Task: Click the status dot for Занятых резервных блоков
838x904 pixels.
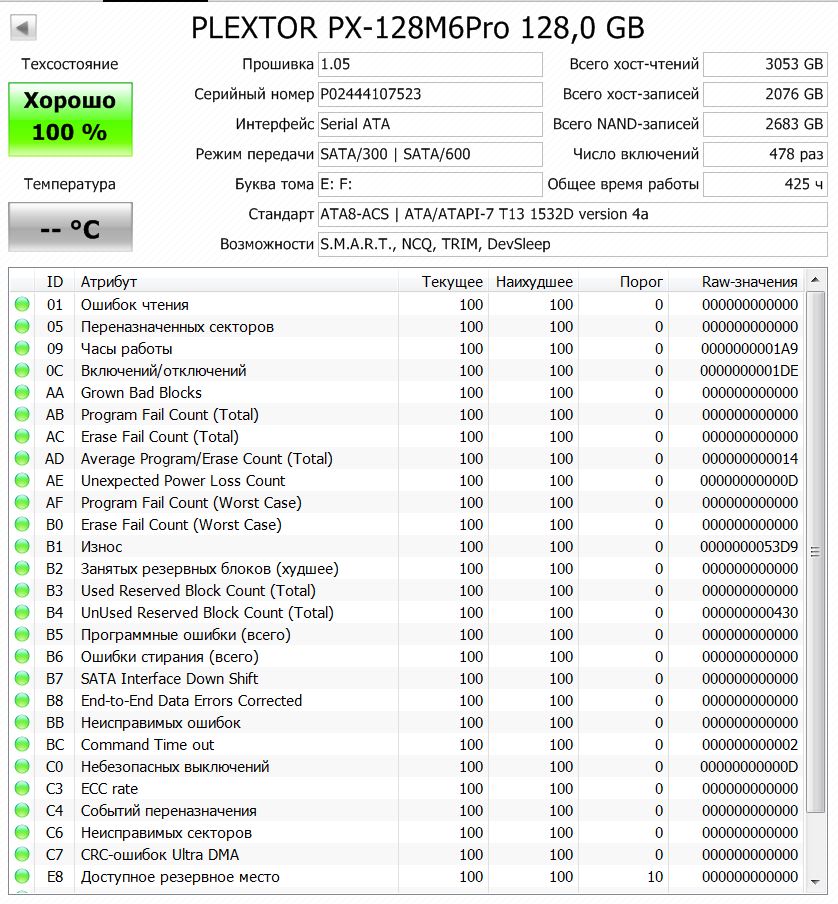Action: pos(22,568)
